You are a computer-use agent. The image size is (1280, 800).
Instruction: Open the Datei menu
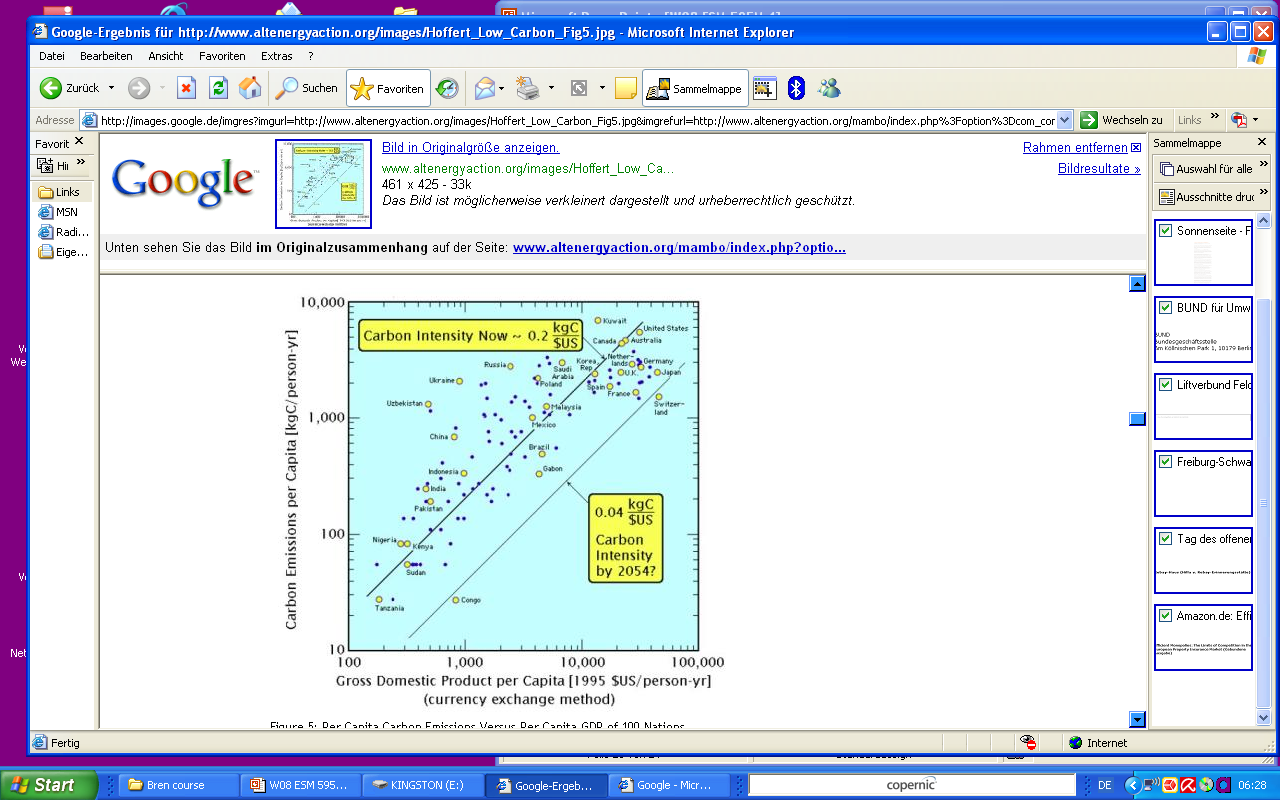click(52, 56)
